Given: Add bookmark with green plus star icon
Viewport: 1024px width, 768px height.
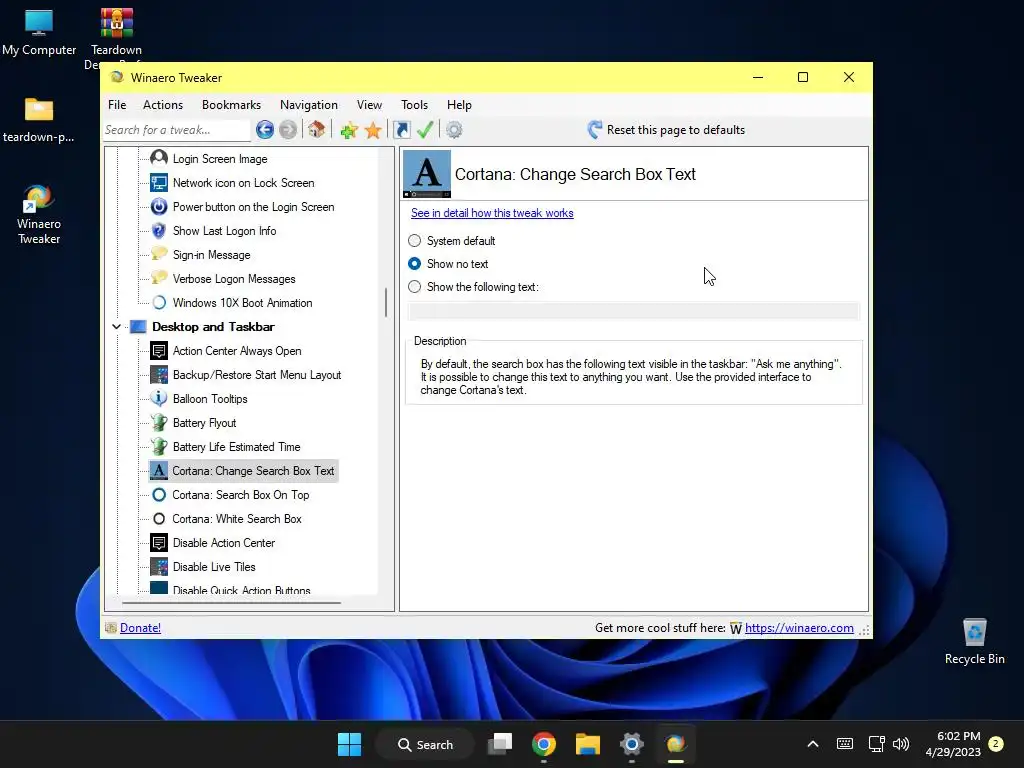Looking at the screenshot, I should coord(349,130).
